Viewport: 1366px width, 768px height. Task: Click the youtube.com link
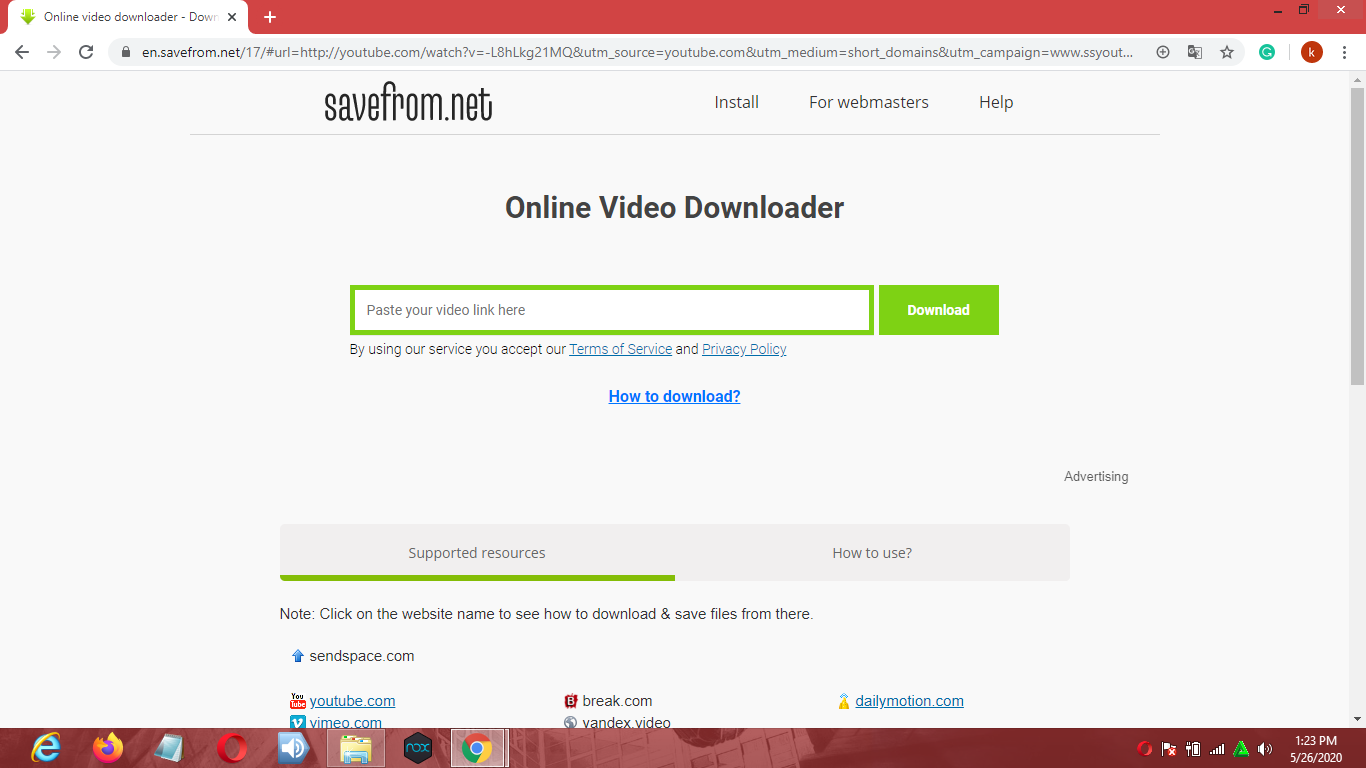(x=353, y=701)
